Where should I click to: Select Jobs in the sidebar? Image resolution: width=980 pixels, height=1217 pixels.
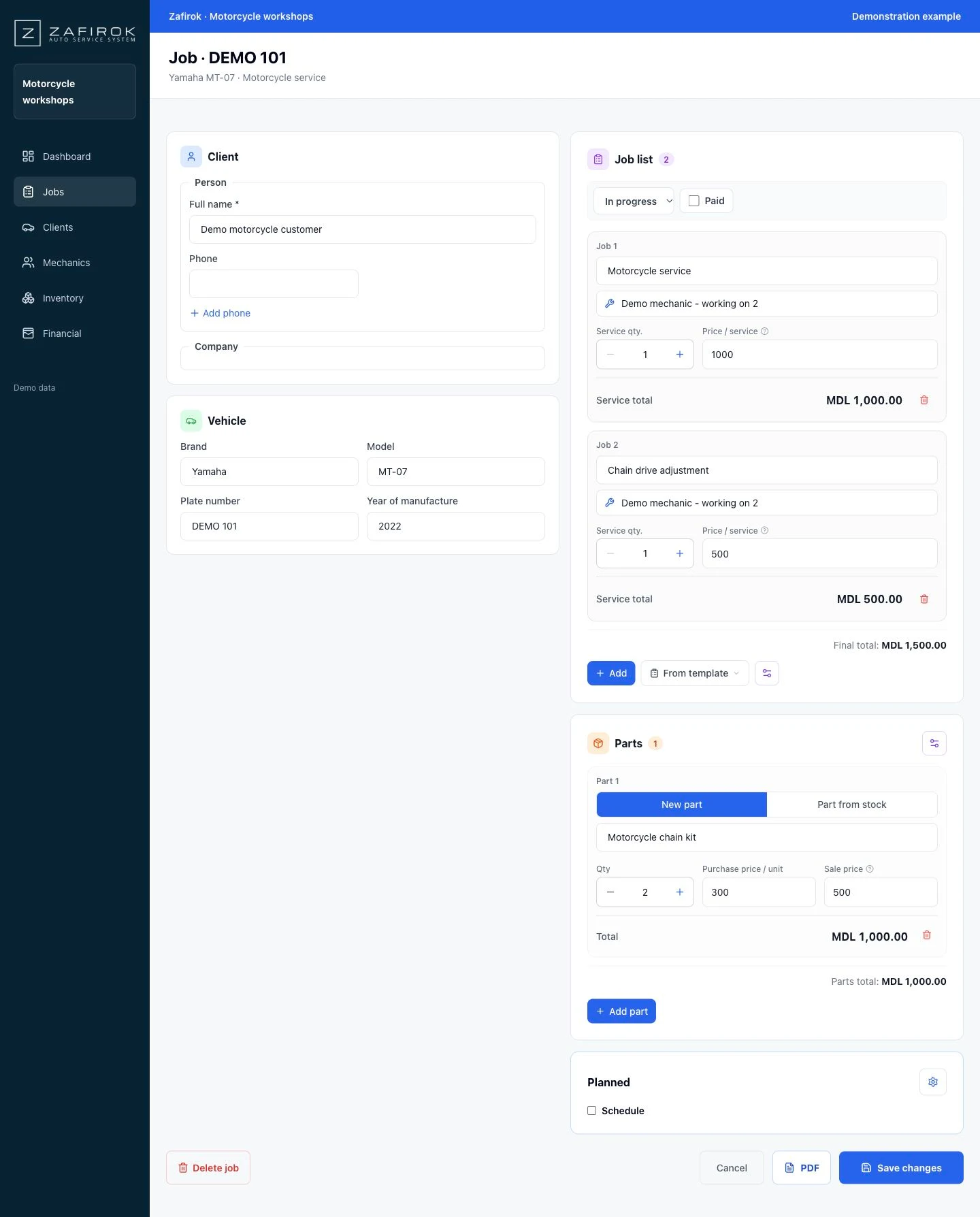(x=75, y=192)
